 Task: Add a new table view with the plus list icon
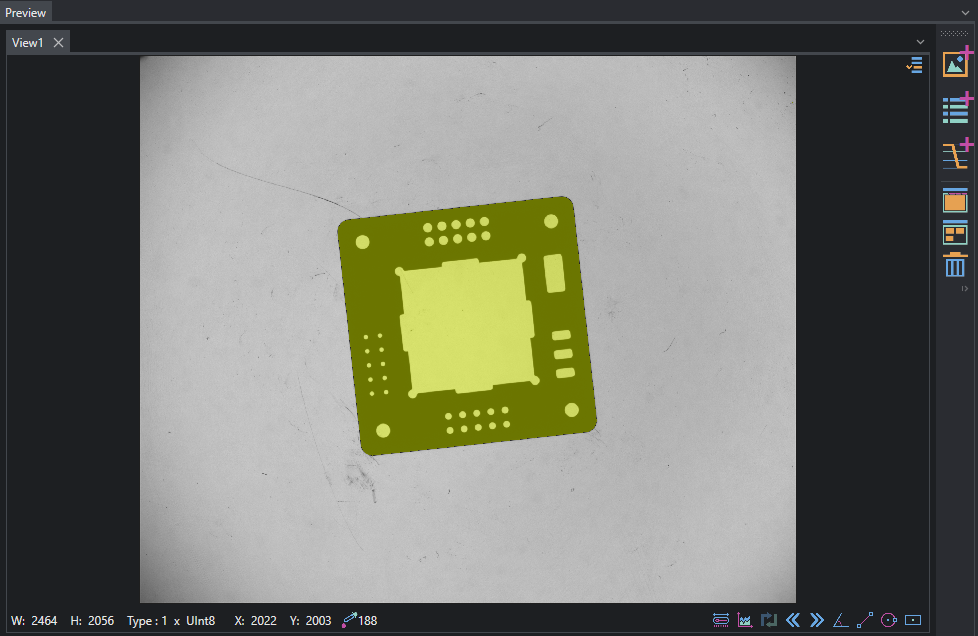click(x=956, y=108)
